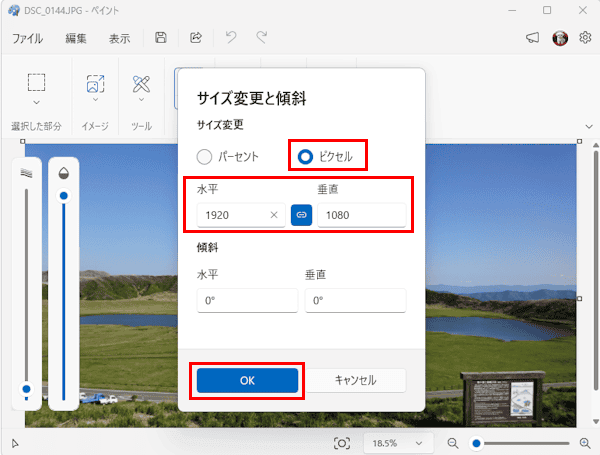
Task: Click the zoom in magnifier icon
Action: point(585,443)
